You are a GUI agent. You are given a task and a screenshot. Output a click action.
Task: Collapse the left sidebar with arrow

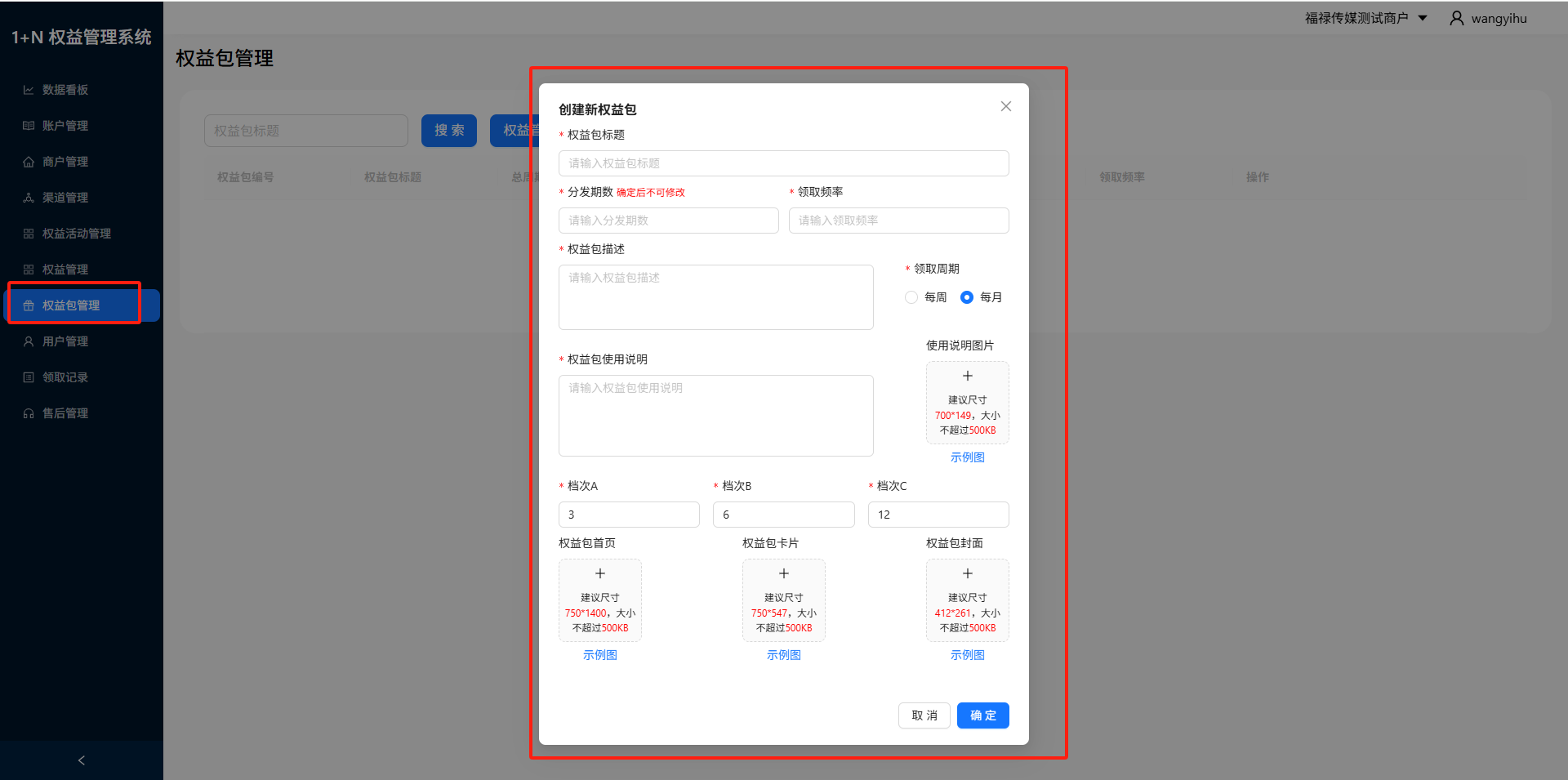tap(81, 760)
